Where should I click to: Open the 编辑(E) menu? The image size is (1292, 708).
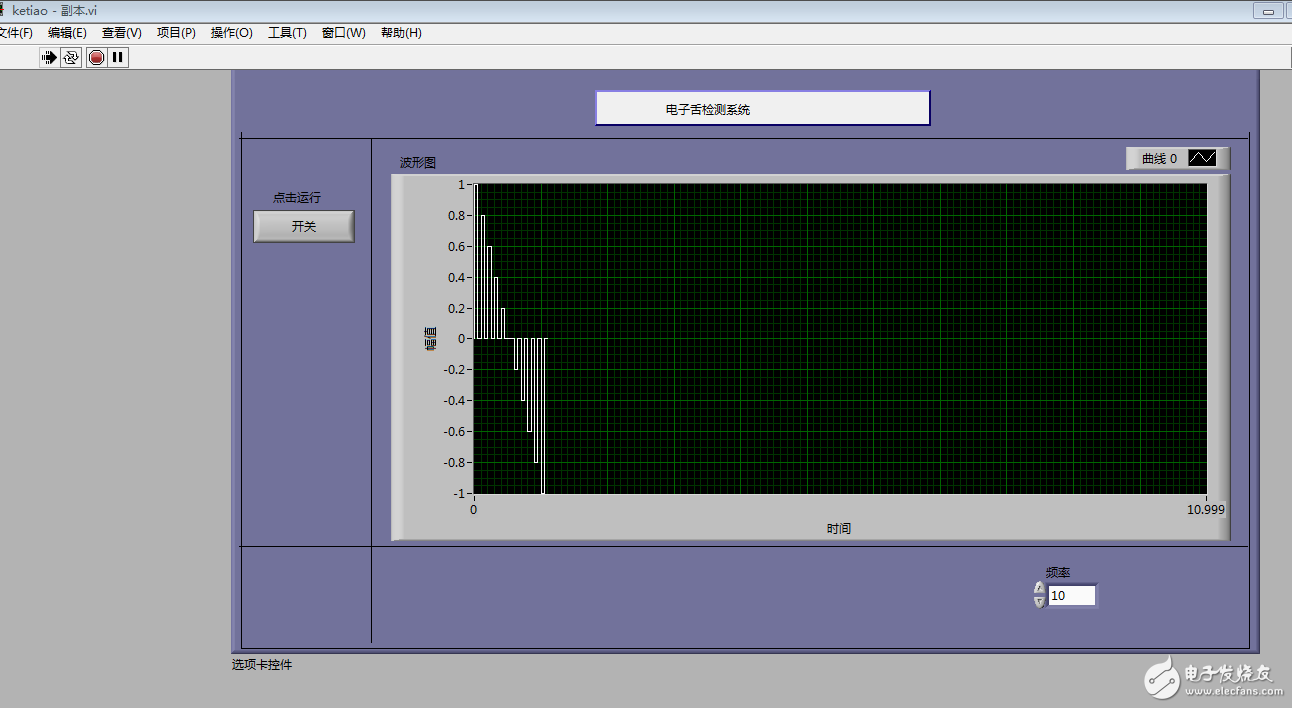pos(67,33)
